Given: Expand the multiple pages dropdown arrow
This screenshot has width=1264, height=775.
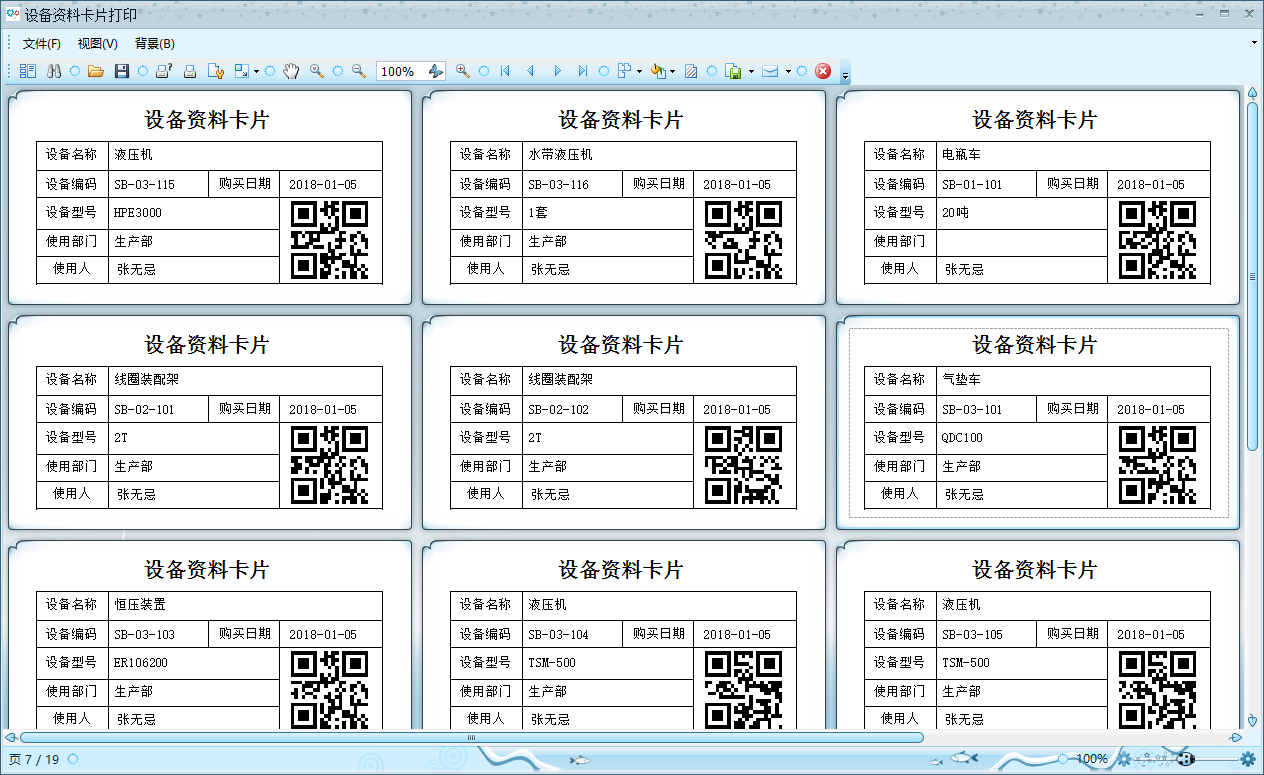Looking at the screenshot, I should pyautogui.click(x=639, y=71).
